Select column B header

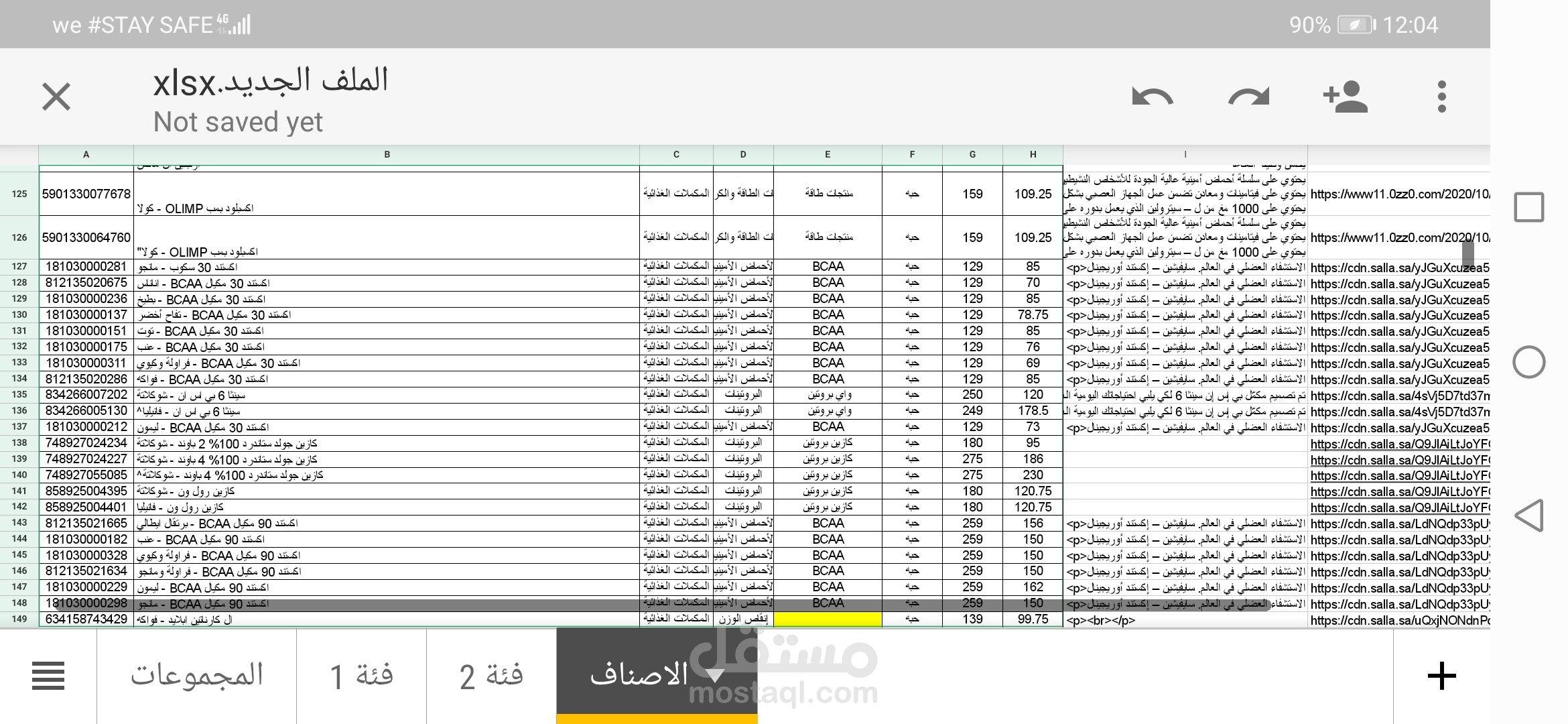(x=387, y=154)
